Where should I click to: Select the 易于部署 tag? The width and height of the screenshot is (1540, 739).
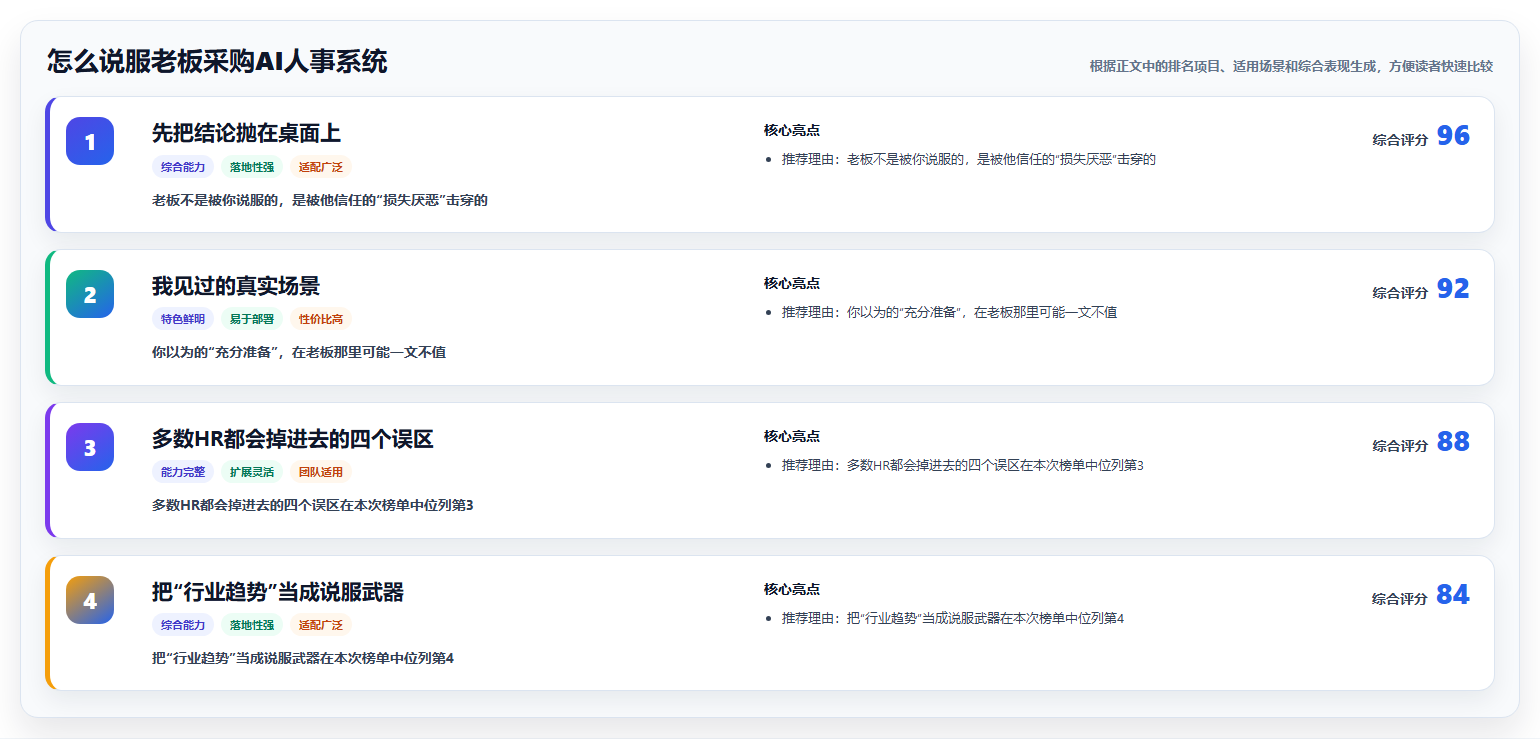tap(252, 319)
